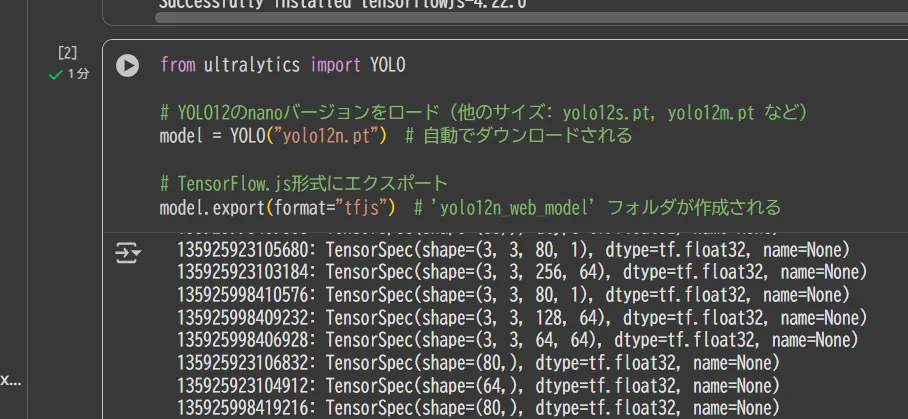Click output line with shape=(3, 3, 256, 64)
Image resolution: width=908 pixels, height=419 pixels.
pyautogui.click(x=520, y=271)
